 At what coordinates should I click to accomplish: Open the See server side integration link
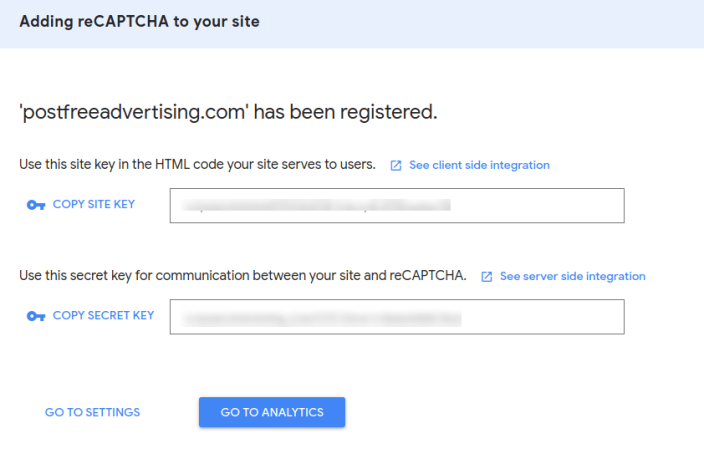click(x=572, y=277)
